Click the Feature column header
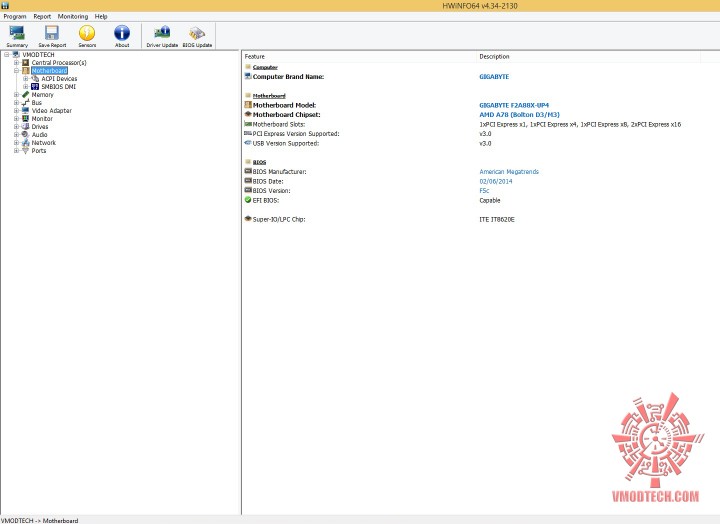 pyautogui.click(x=359, y=56)
